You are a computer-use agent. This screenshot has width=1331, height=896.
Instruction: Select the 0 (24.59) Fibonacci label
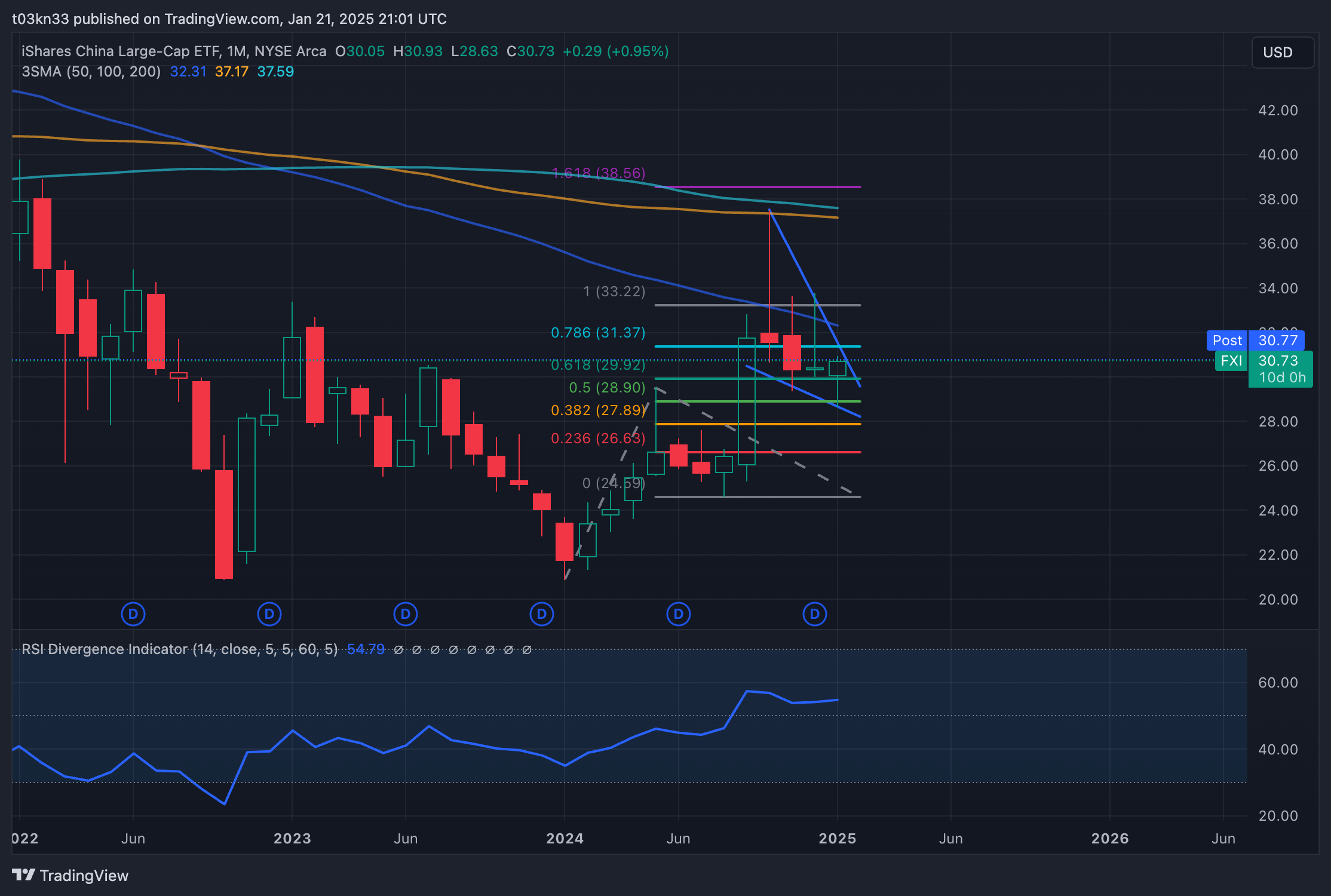coord(614,483)
